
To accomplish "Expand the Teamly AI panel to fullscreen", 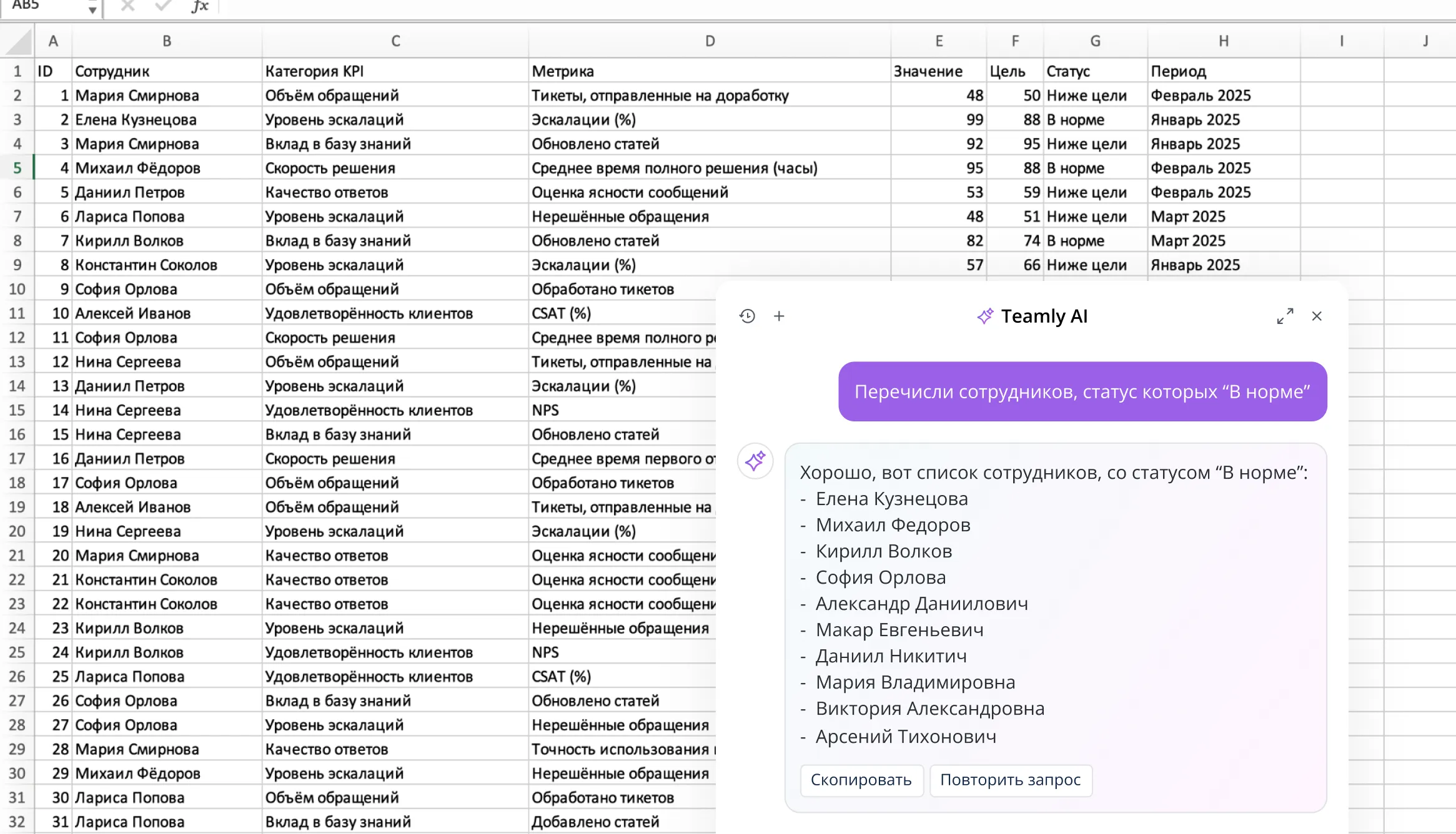I will (1285, 316).
